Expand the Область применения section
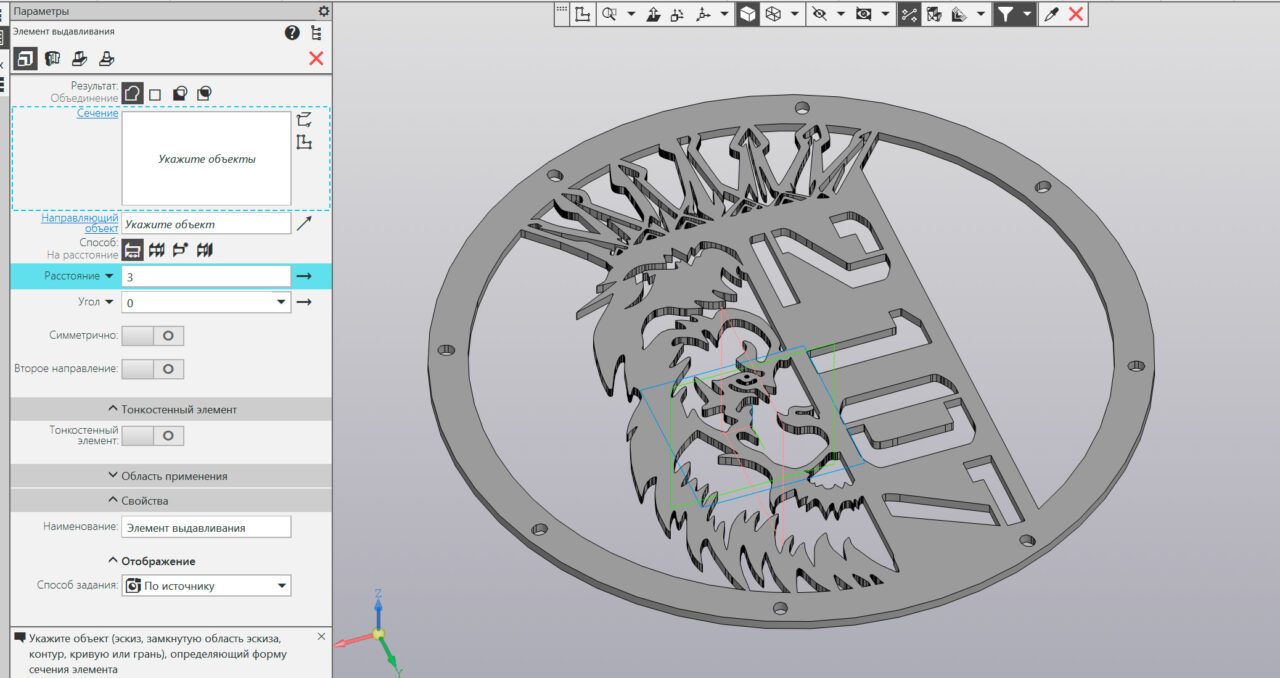The width and height of the screenshot is (1280, 678). tap(168, 476)
